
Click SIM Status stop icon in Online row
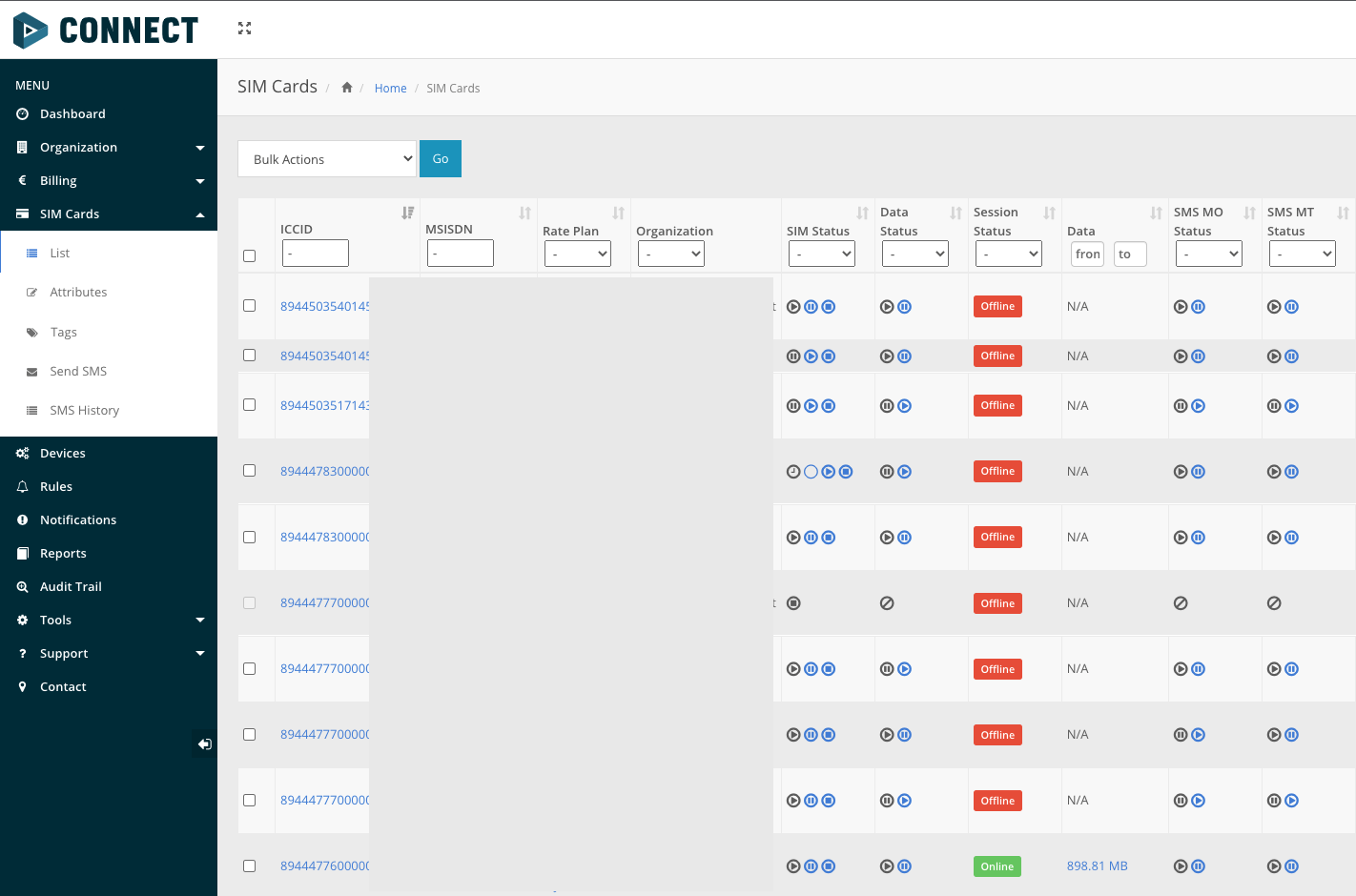click(x=829, y=866)
